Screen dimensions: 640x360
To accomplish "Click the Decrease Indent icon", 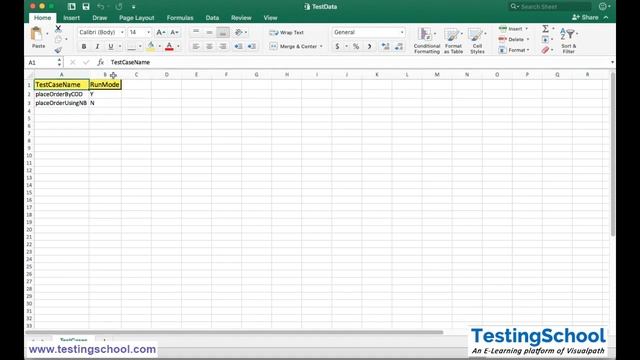I will click(x=238, y=47).
